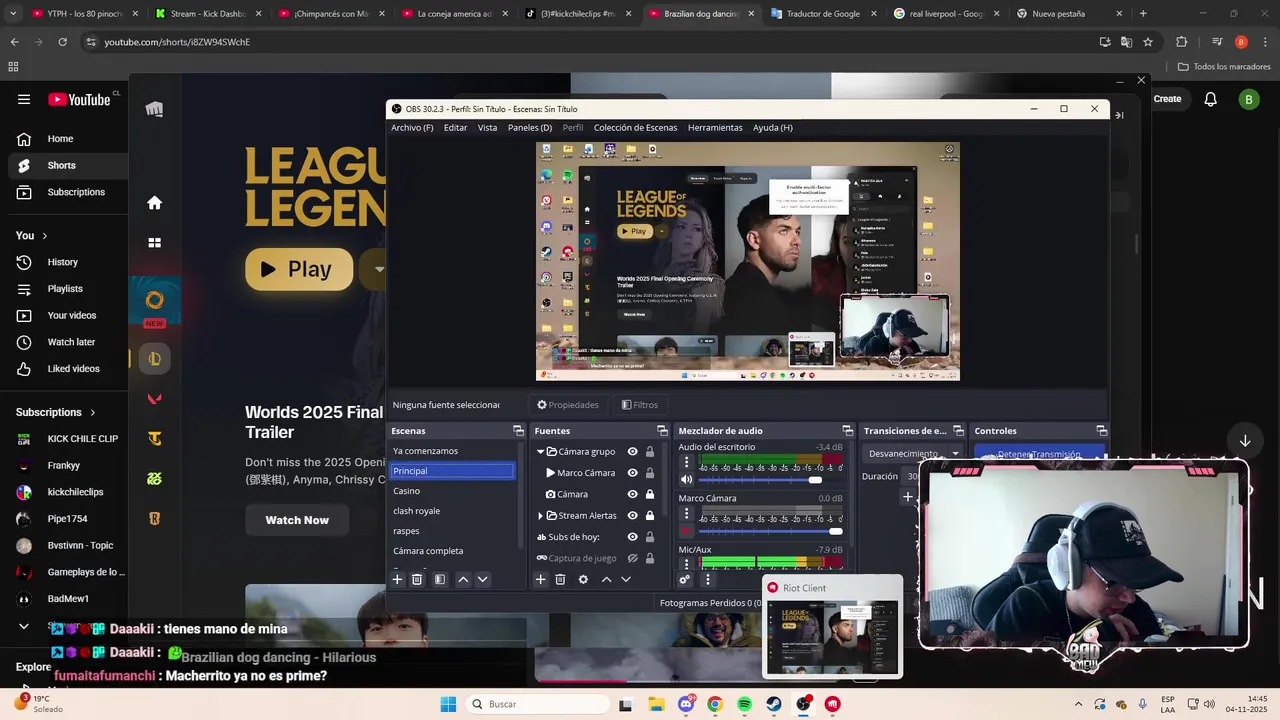The height and width of the screenshot is (720, 1280).
Task: Click YouTube Create button
Action: click(x=1167, y=99)
